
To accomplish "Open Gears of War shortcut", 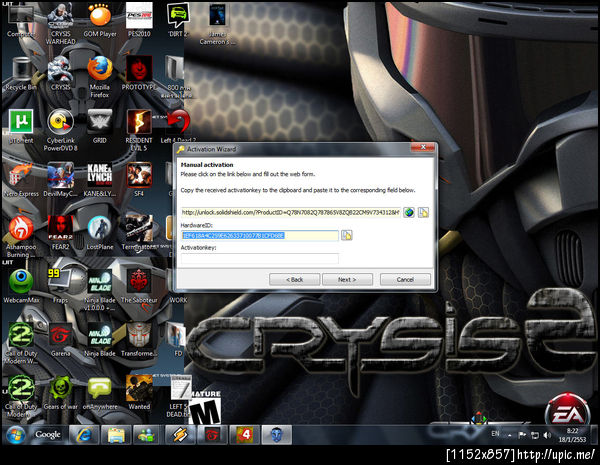I will coord(60,393).
